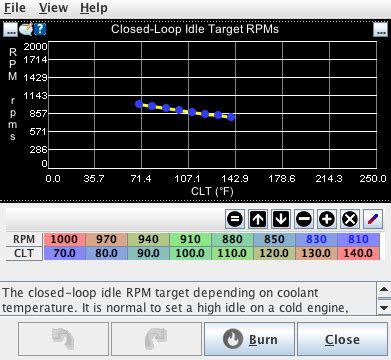Select the RPM cell 880
This screenshot has width=391, height=360.
(x=232, y=239)
